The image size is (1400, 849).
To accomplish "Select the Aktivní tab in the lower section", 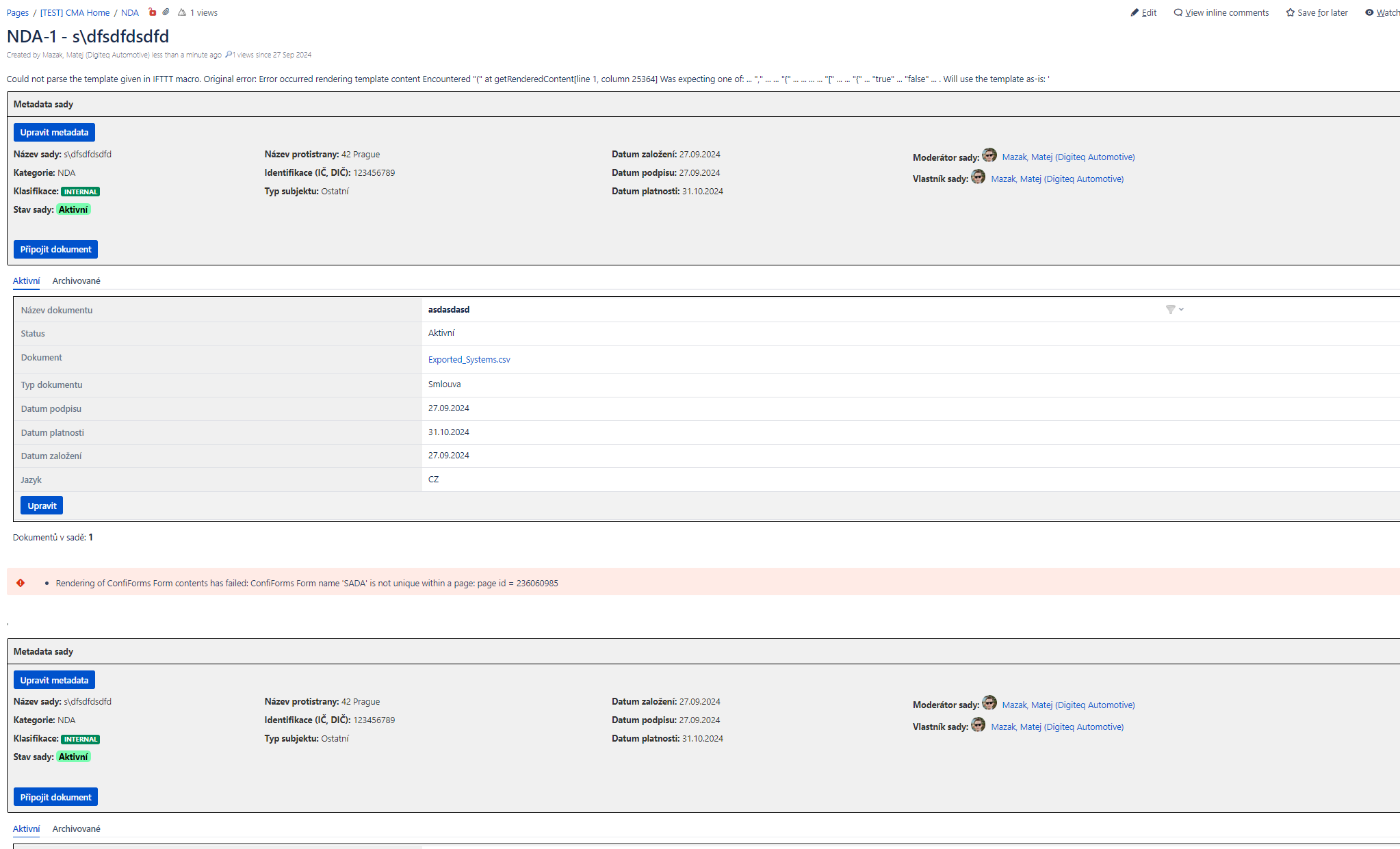I will (26, 829).
